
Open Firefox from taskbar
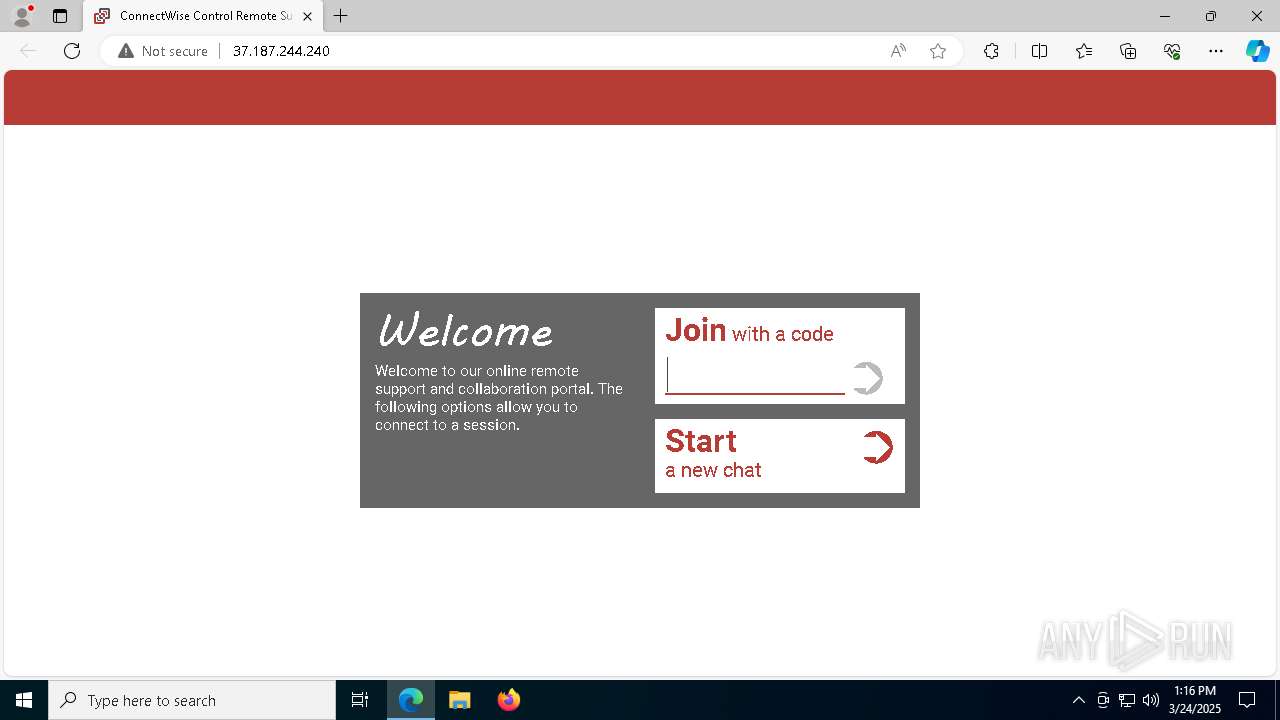click(509, 700)
